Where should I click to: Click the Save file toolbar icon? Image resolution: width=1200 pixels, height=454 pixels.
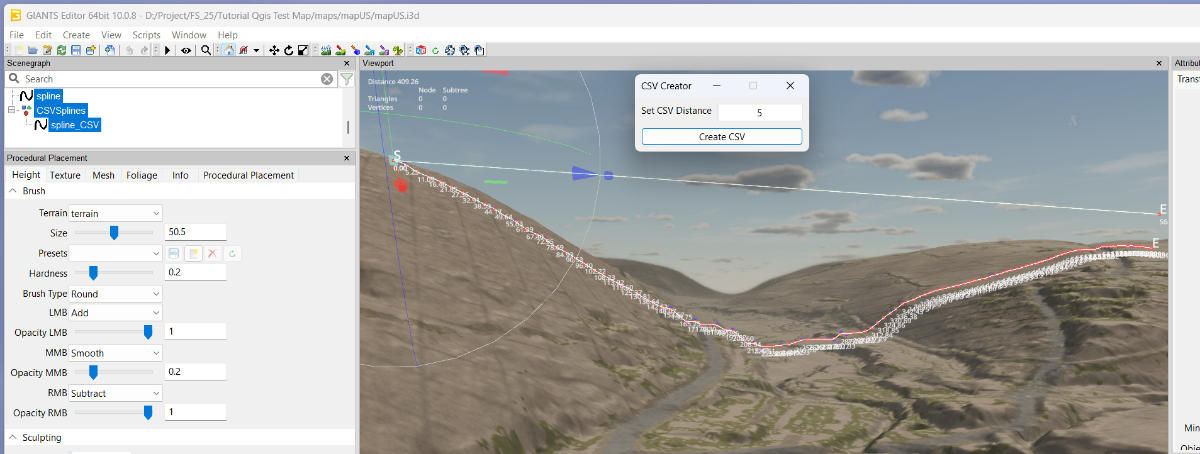tap(76, 50)
